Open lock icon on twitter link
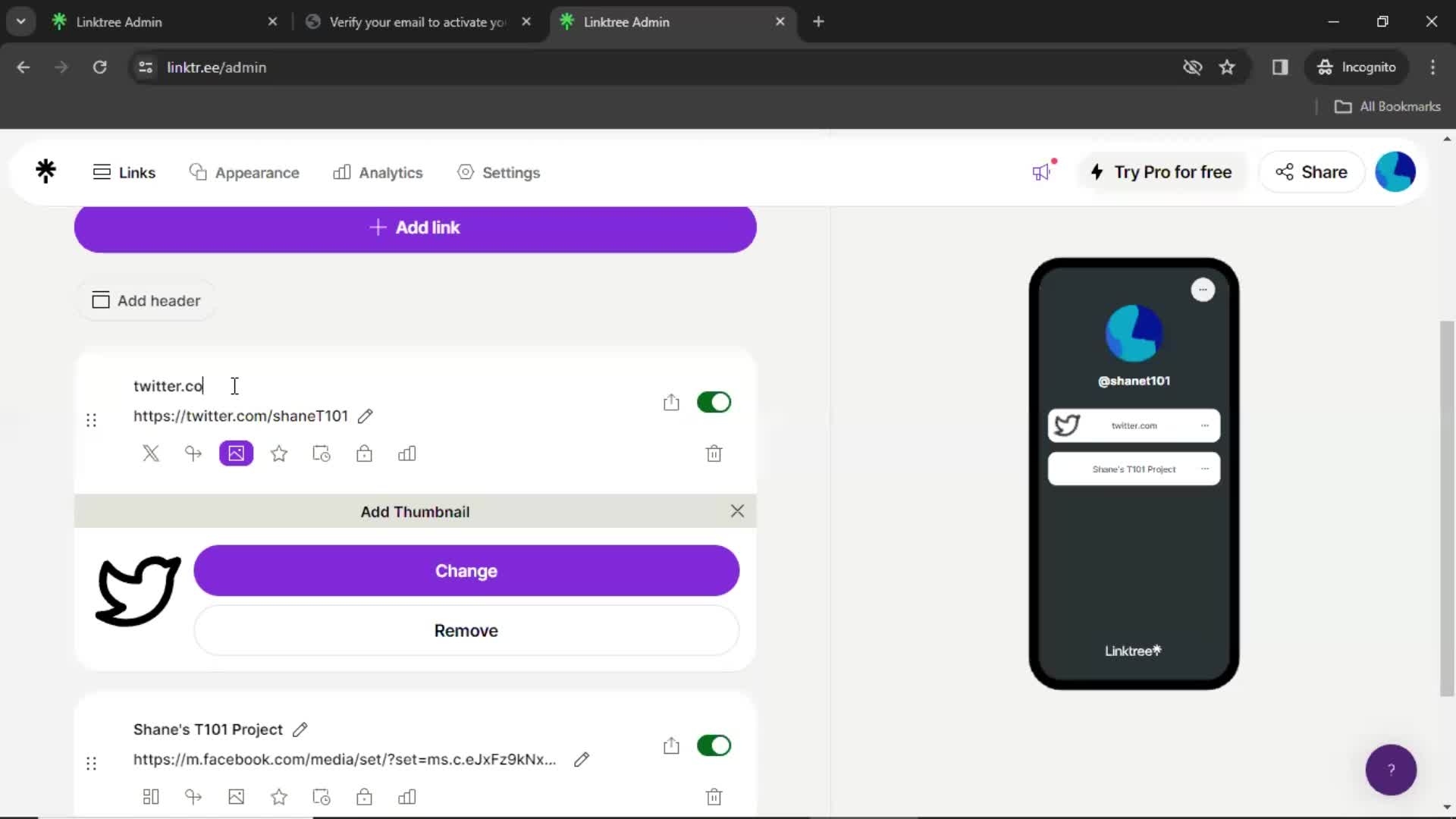This screenshot has height=819, width=1456. [x=364, y=453]
